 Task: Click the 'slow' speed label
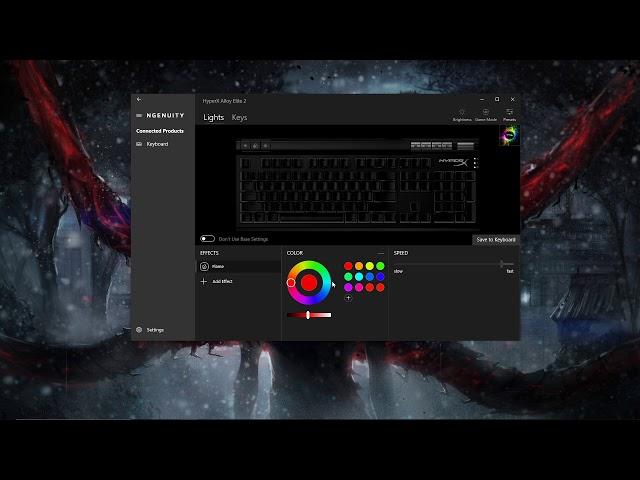pos(398,271)
